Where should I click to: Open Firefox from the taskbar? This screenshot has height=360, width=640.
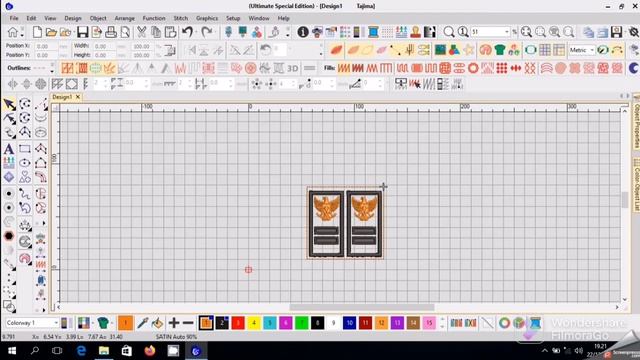(x=150, y=351)
